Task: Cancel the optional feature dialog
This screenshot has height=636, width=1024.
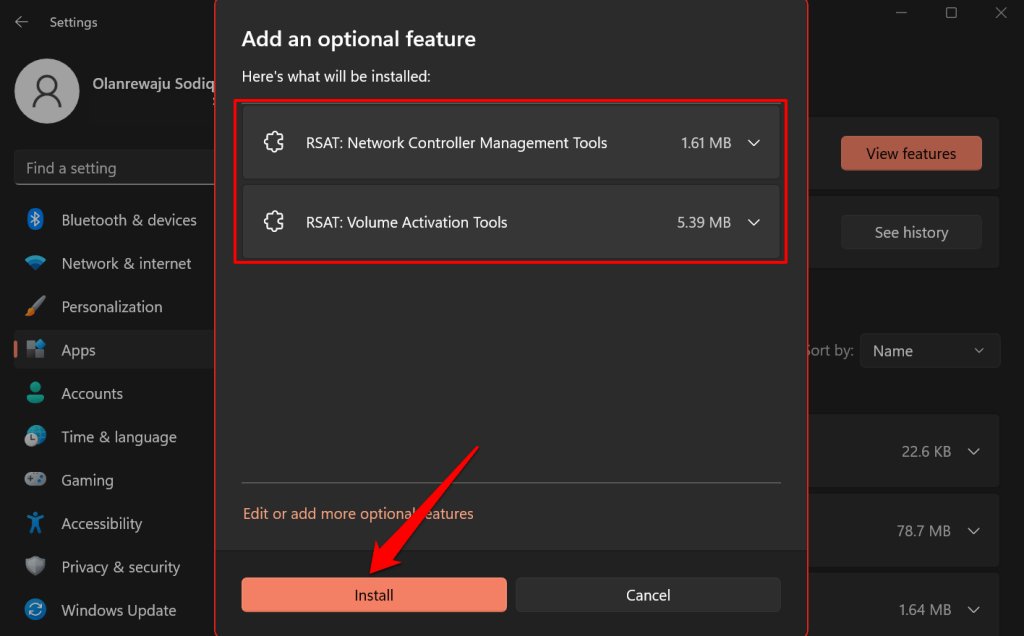Action: click(x=647, y=595)
